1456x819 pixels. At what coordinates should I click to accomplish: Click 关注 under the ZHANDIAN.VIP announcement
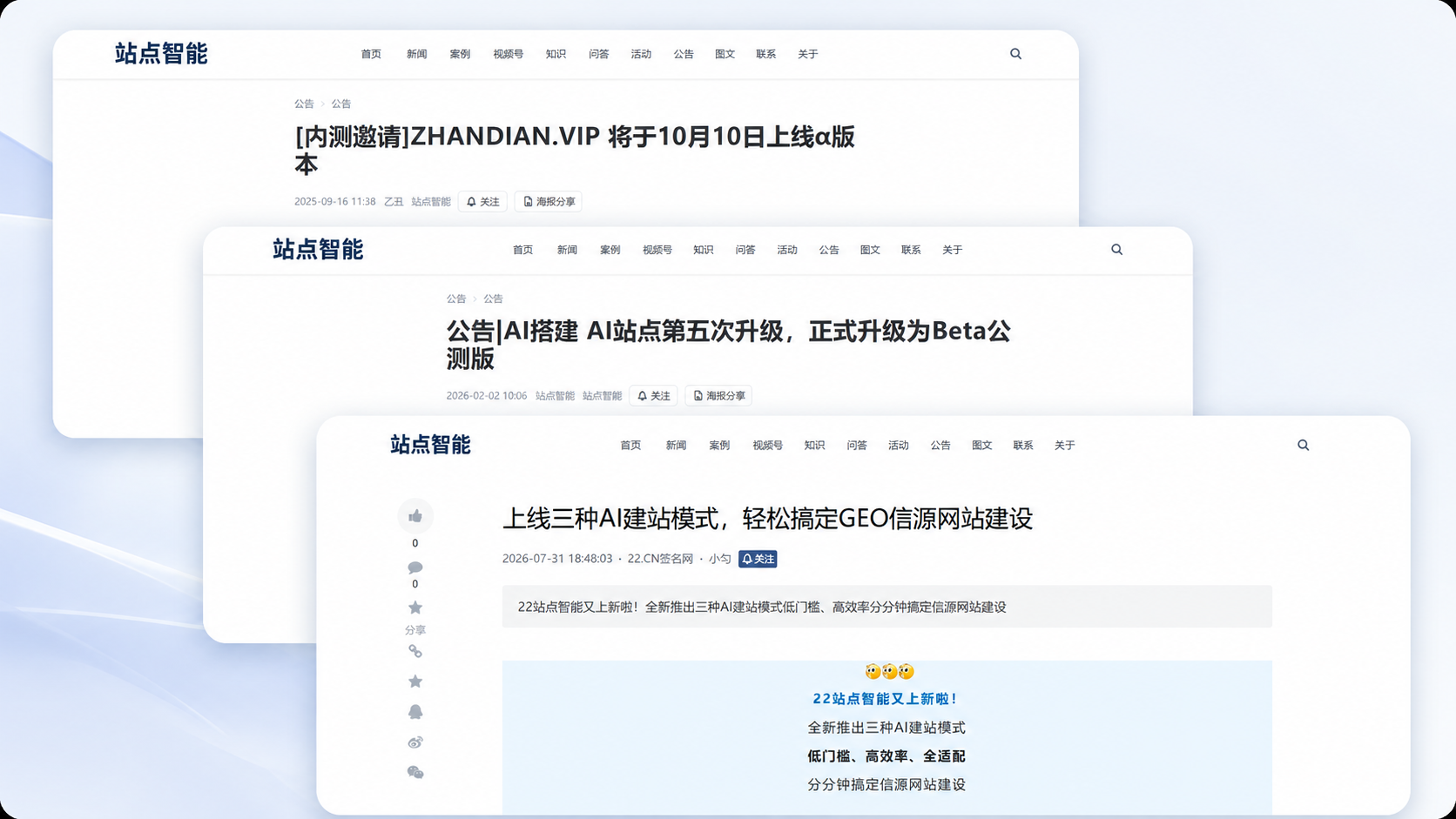pos(482,202)
